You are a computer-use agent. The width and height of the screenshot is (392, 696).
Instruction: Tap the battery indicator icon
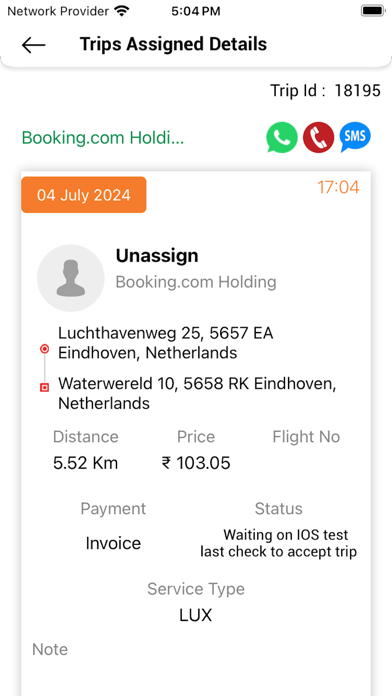coord(372,11)
